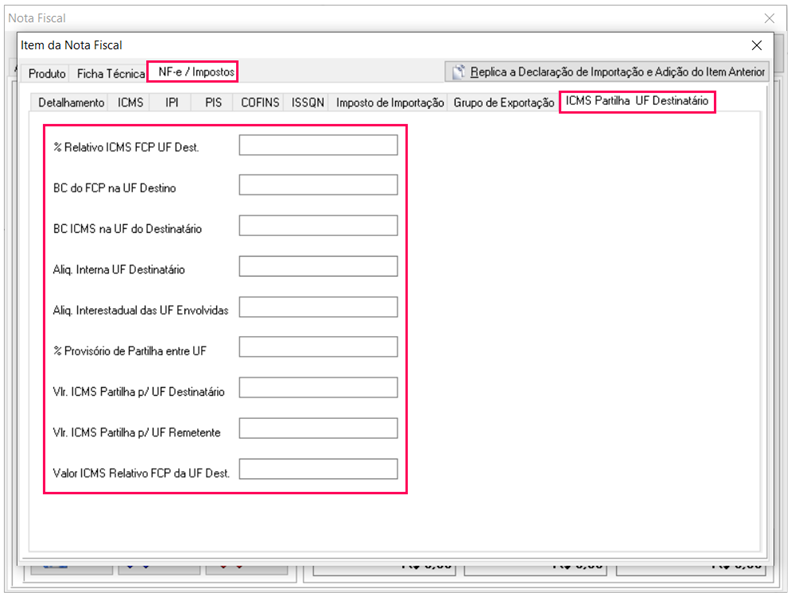Switch to the ISSQN tab
Image resolution: width=791 pixels, height=596 pixels.
pos(308,103)
